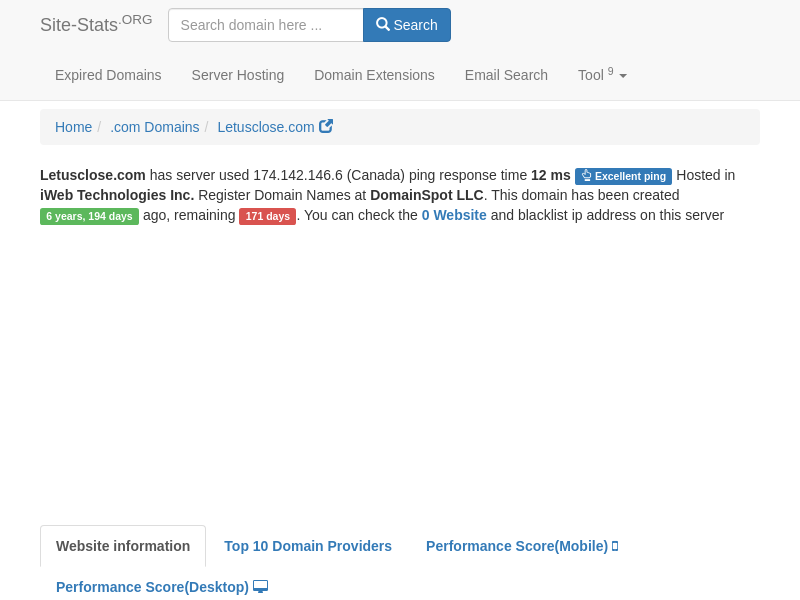The image size is (800, 600).
Task: Click the red 171 days badge
Action: (267, 216)
